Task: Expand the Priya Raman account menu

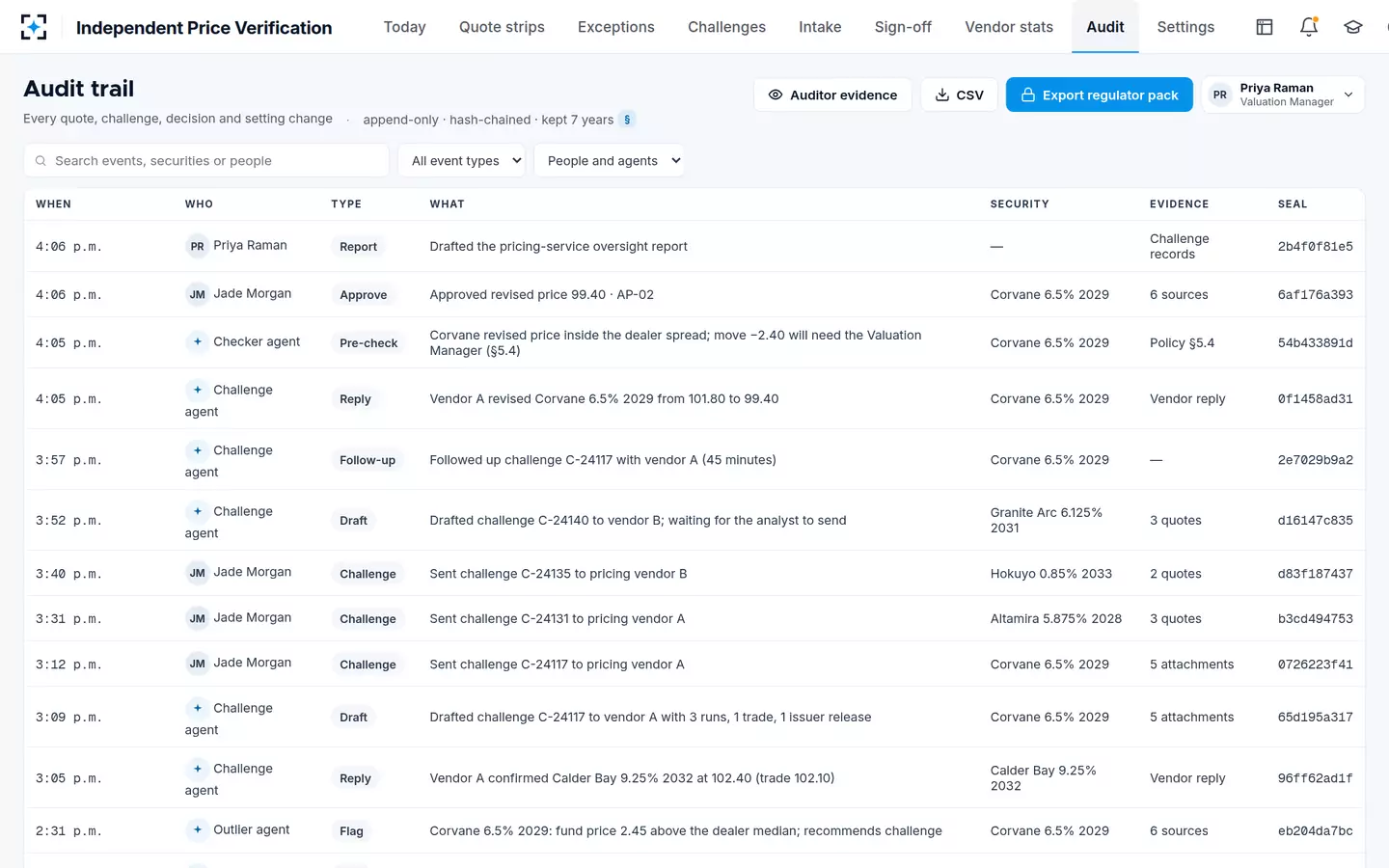Action: [1283, 95]
